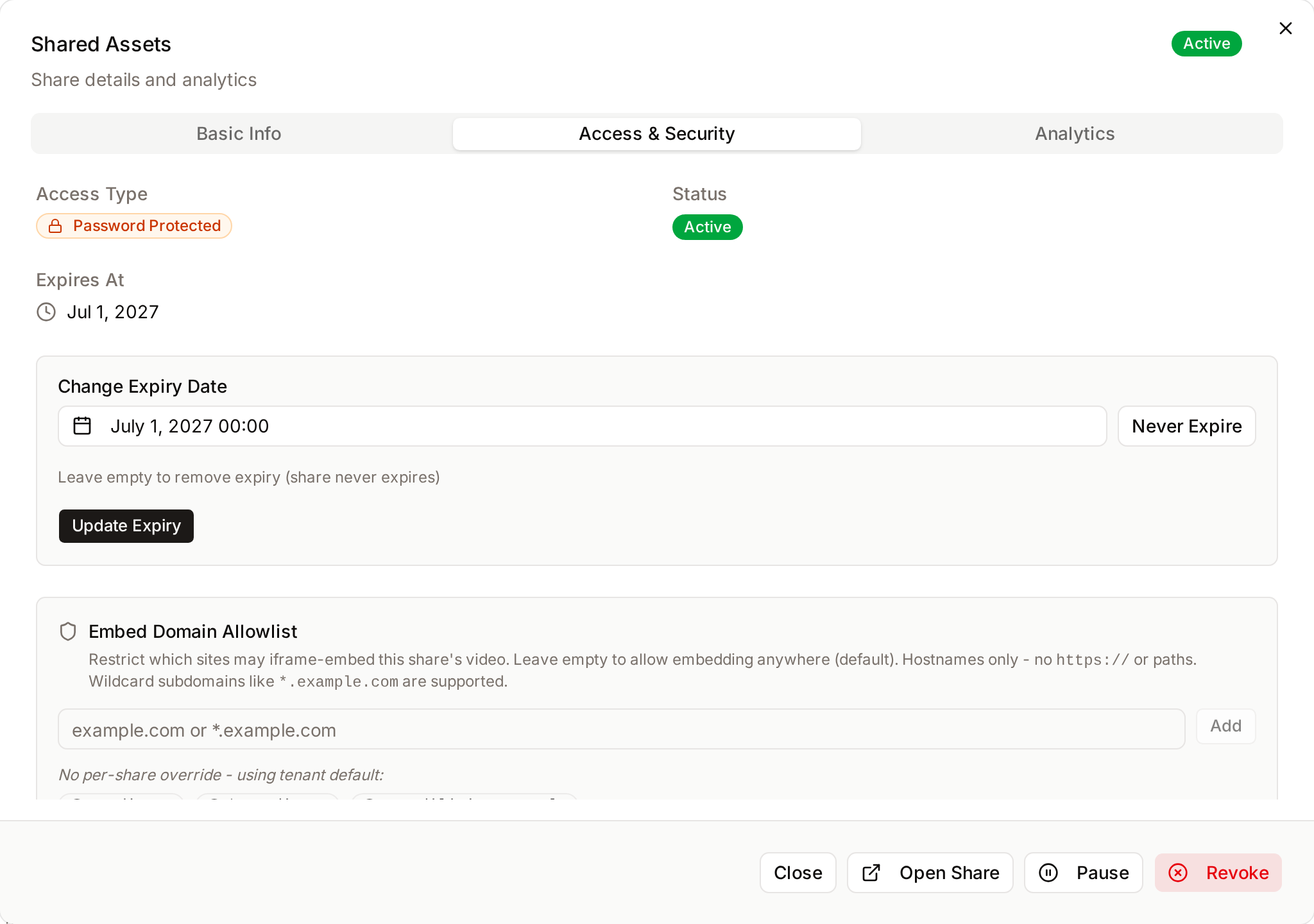Pause the share using Pause button
This screenshot has height=924, width=1314.
click(1083, 873)
